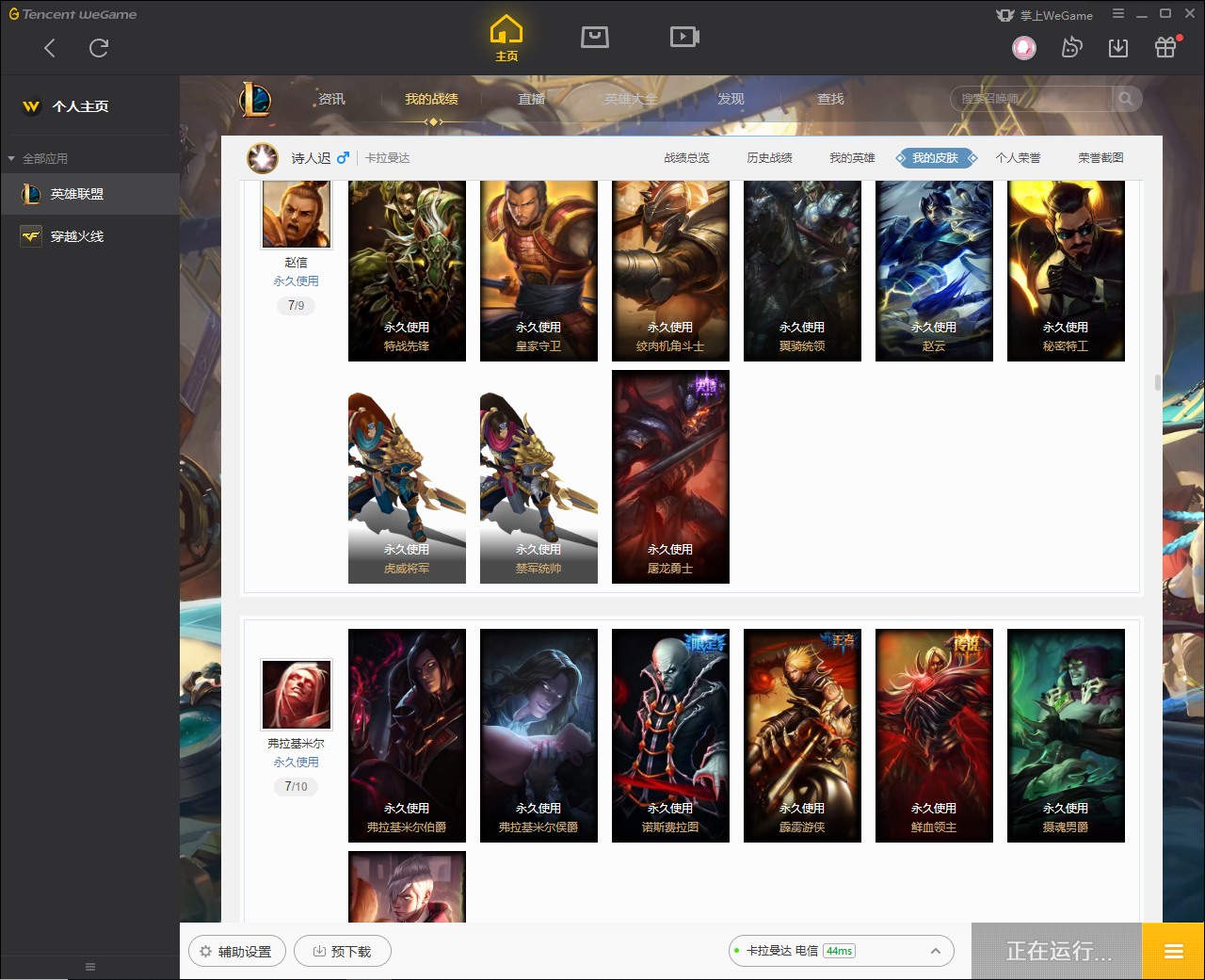Click the 正在运行... status button
The width and height of the screenshot is (1205, 980).
point(1057,951)
